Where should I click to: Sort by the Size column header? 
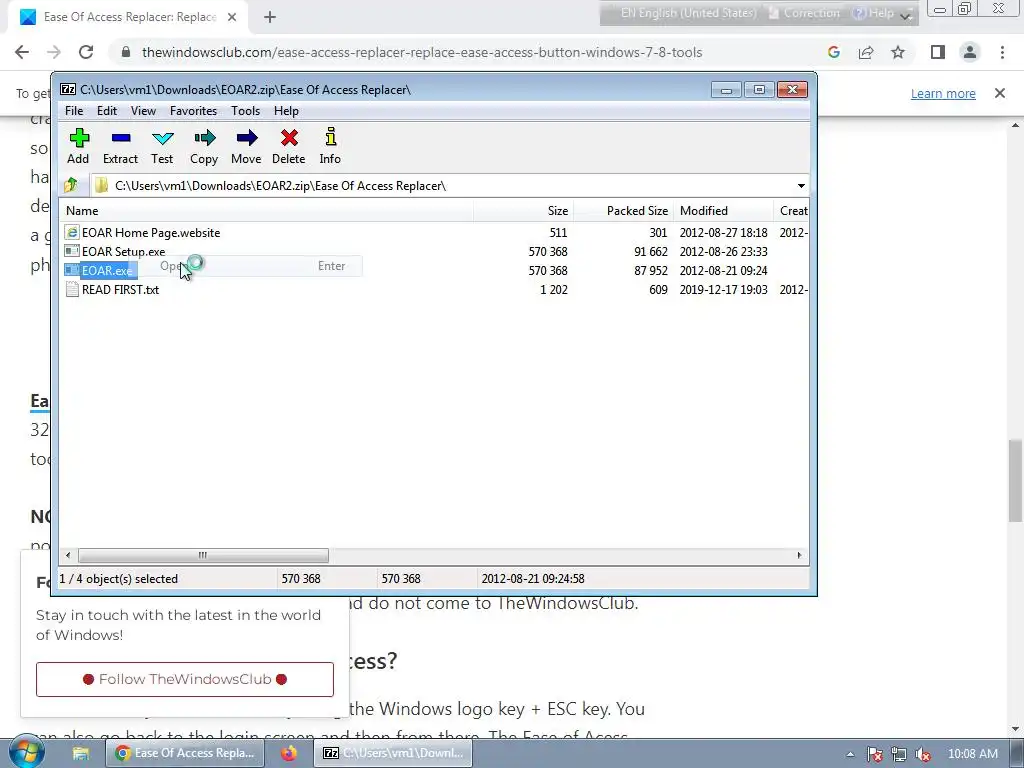[524, 211]
